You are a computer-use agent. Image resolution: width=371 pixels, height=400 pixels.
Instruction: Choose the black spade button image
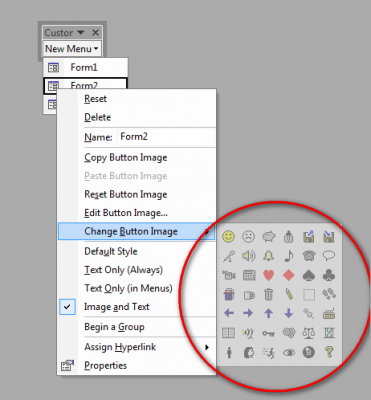tap(309, 275)
